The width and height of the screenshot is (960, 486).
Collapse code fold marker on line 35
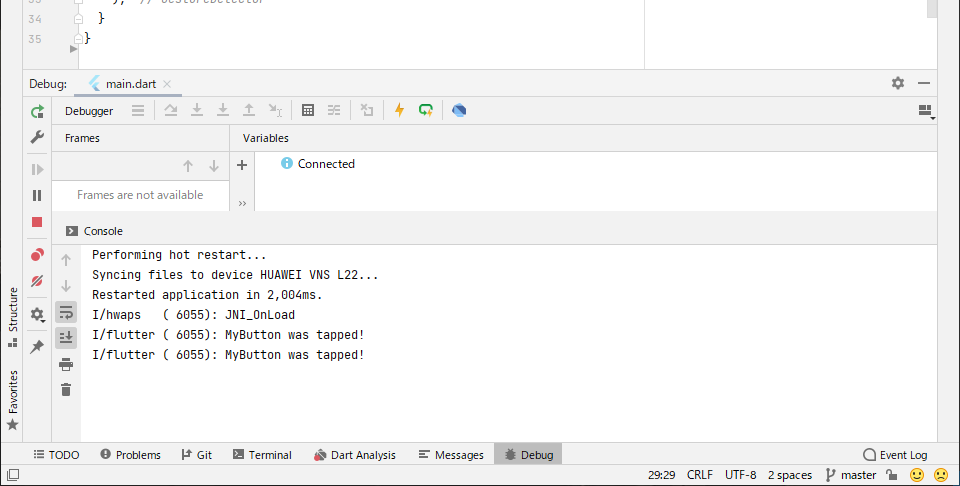pyautogui.click(x=78, y=39)
